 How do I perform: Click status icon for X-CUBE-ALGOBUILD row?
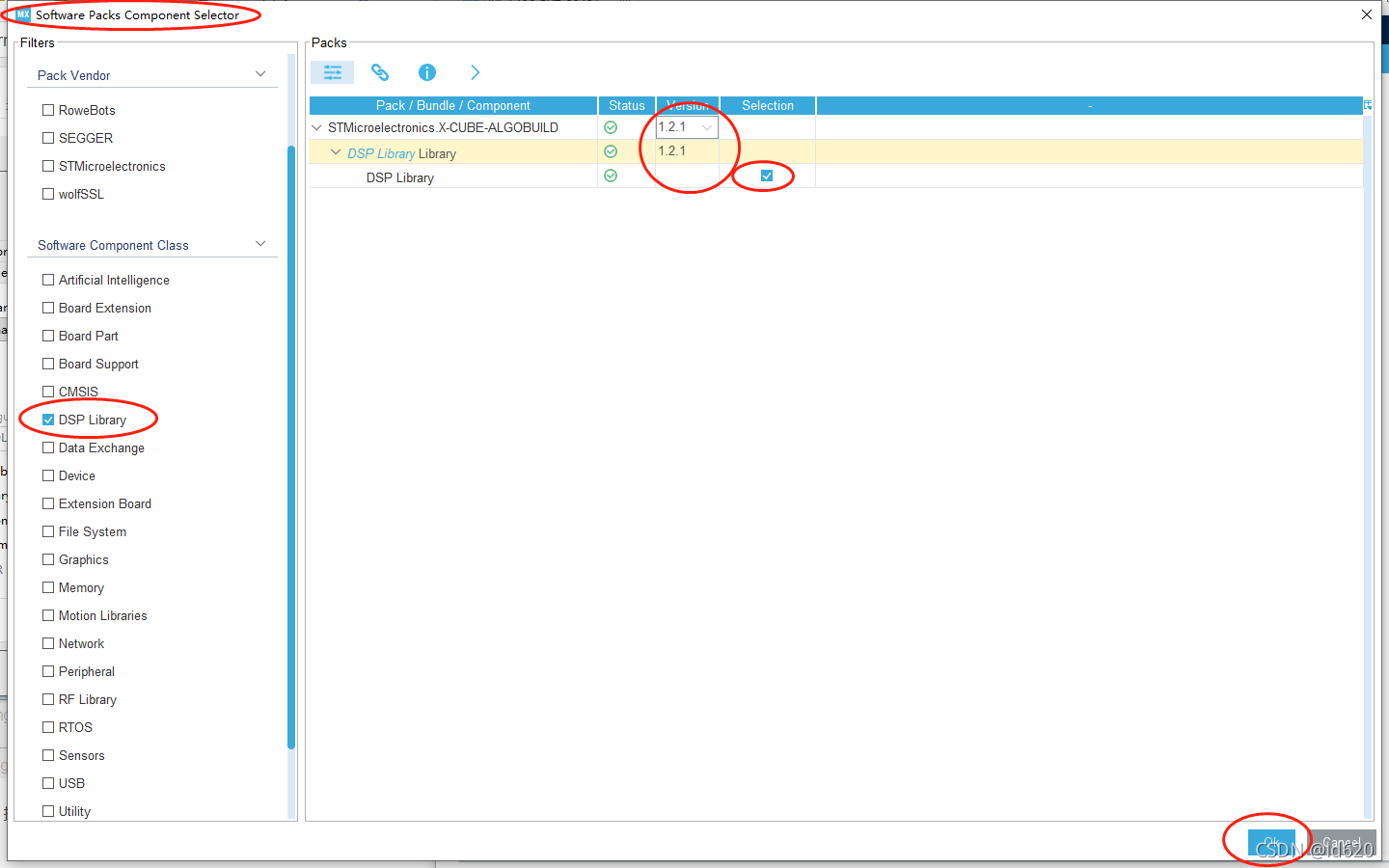(611, 127)
